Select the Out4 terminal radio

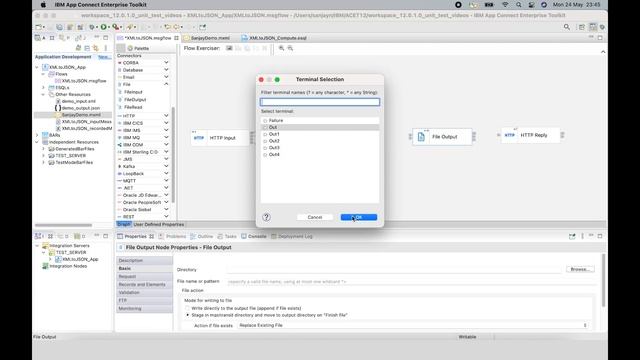click(265, 155)
